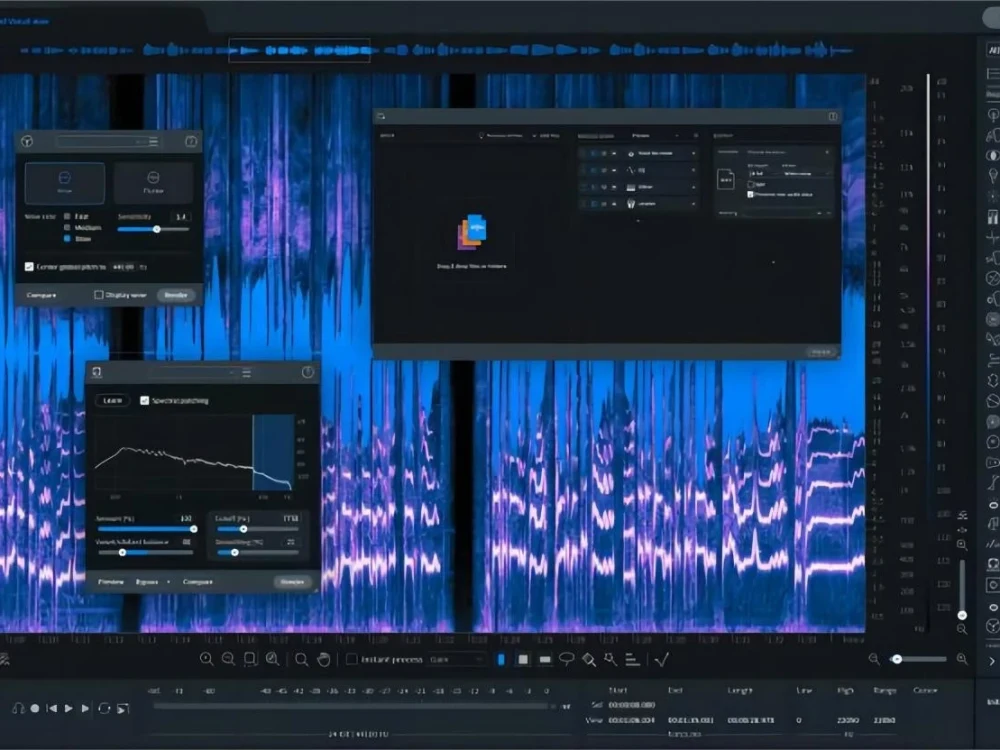The image size is (1000, 750).
Task: Choose the Fast wow rate option
Action: tap(67, 217)
